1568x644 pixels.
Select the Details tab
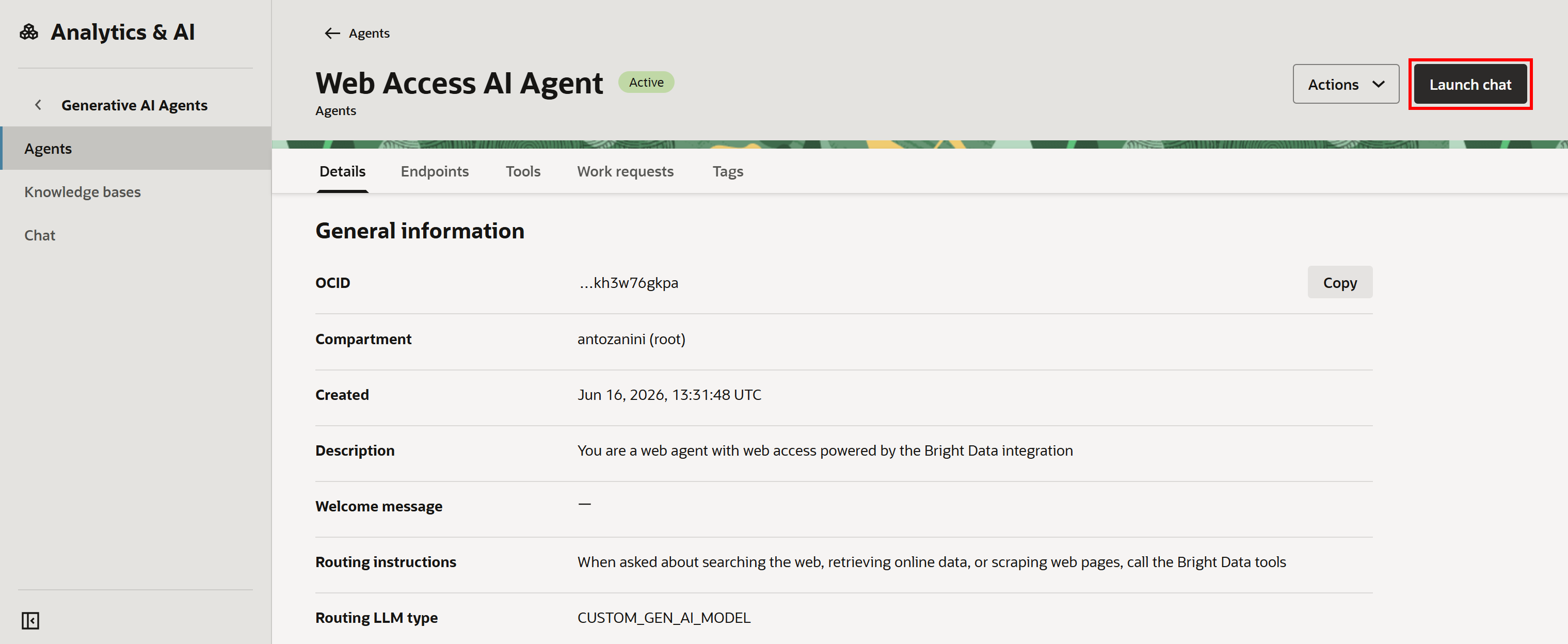(342, 172)
